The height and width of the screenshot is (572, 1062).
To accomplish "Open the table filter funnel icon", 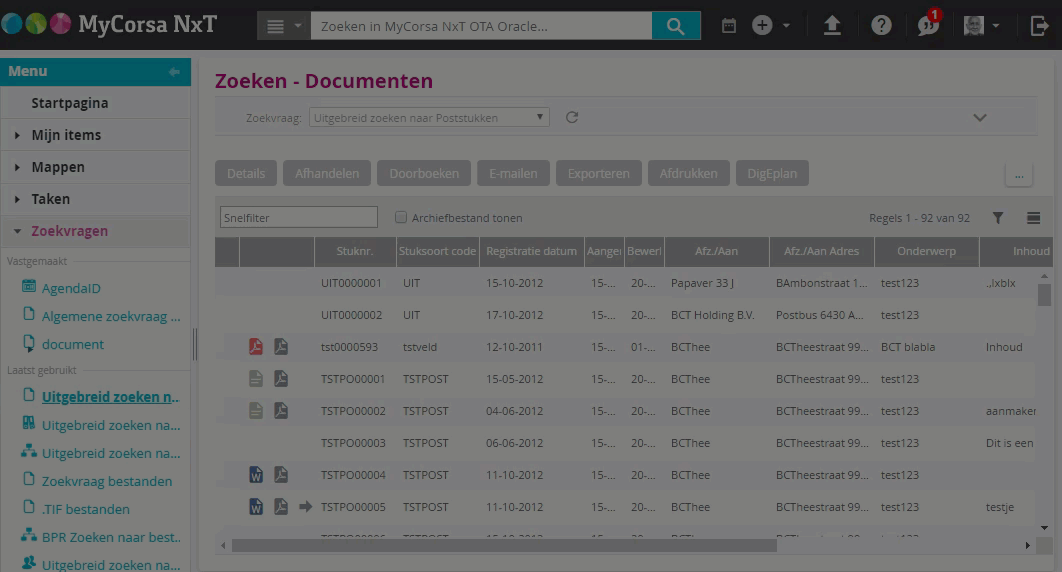I will pyautogui.click(x=998, y=218).
